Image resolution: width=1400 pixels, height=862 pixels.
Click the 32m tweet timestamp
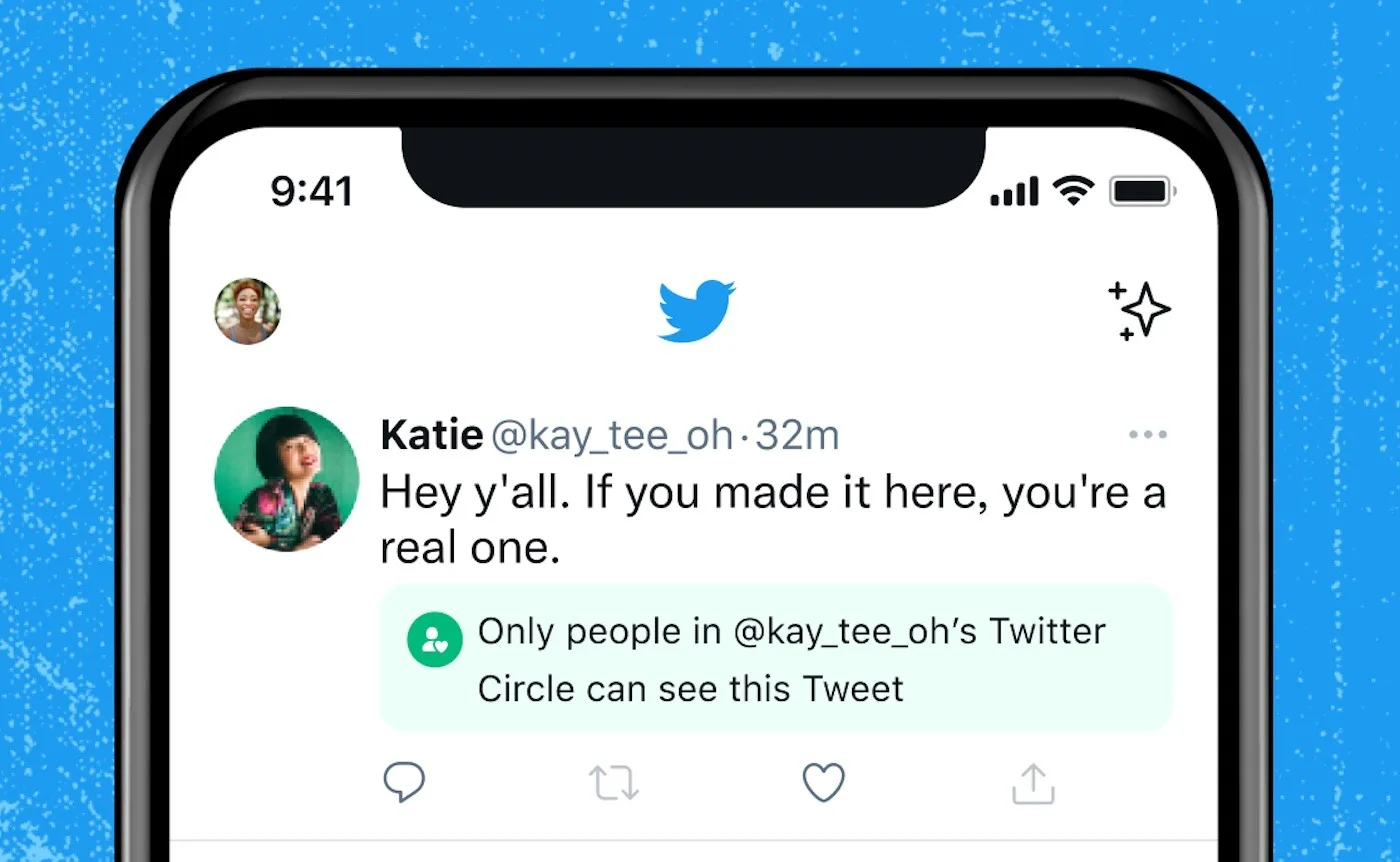(796, 435)
